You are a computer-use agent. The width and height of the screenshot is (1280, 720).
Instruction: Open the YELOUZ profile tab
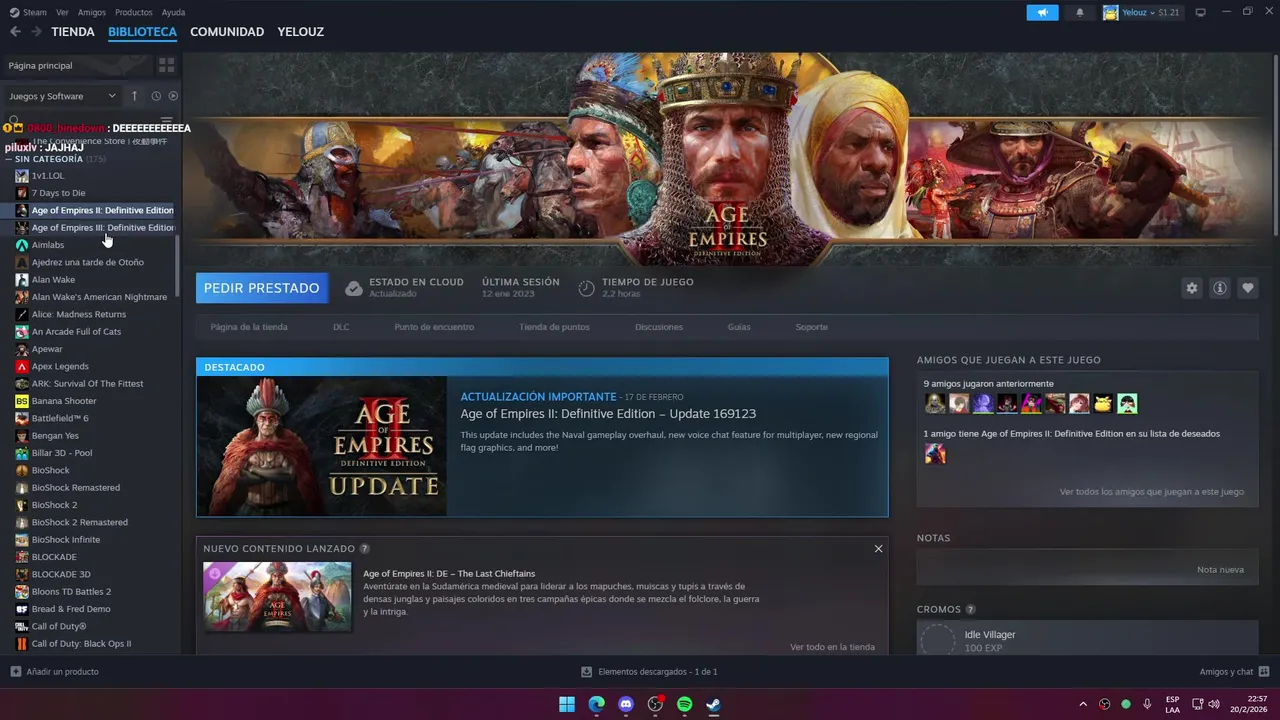(x=301, y=32)
